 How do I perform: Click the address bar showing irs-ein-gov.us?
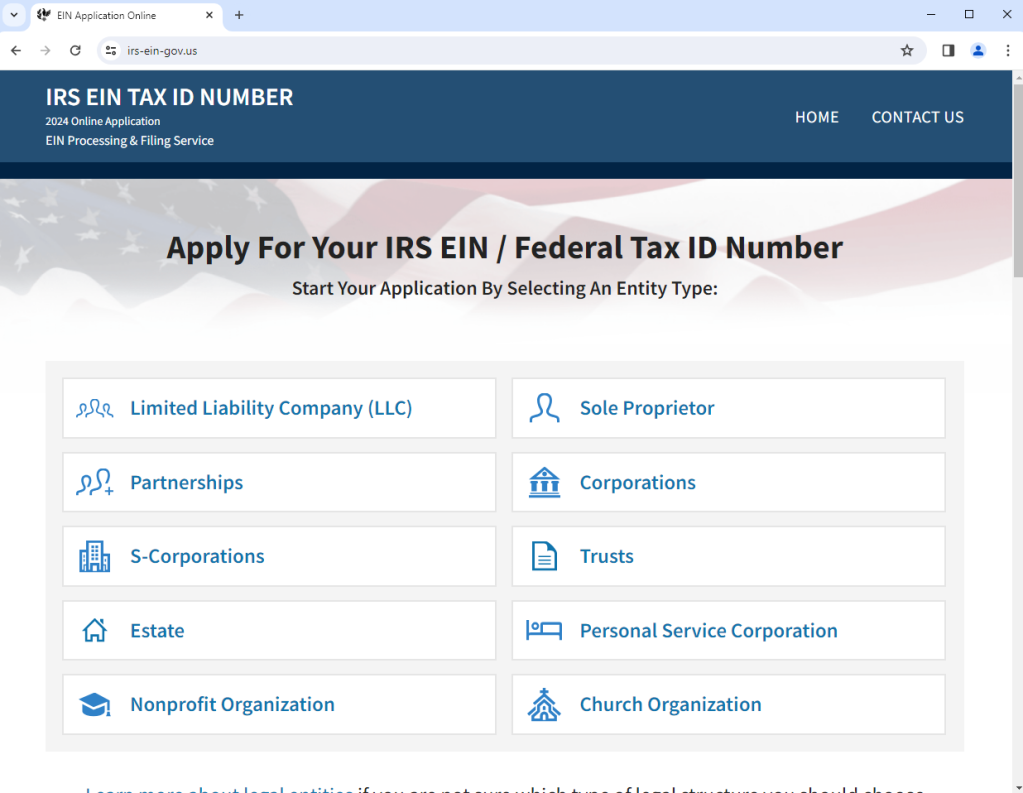click(x=500, y=50)
